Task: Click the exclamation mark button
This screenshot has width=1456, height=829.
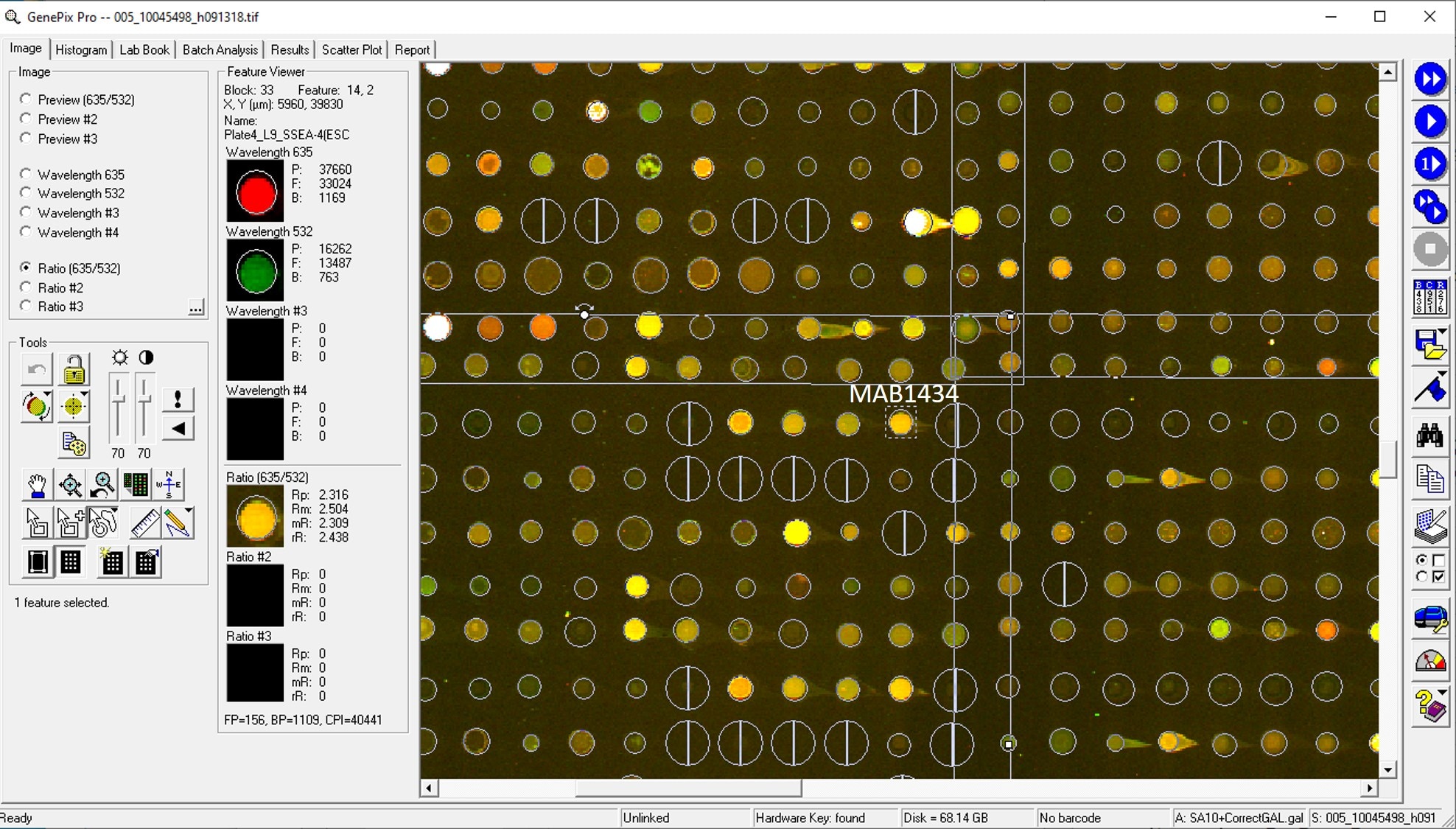Action: [178, 399]
